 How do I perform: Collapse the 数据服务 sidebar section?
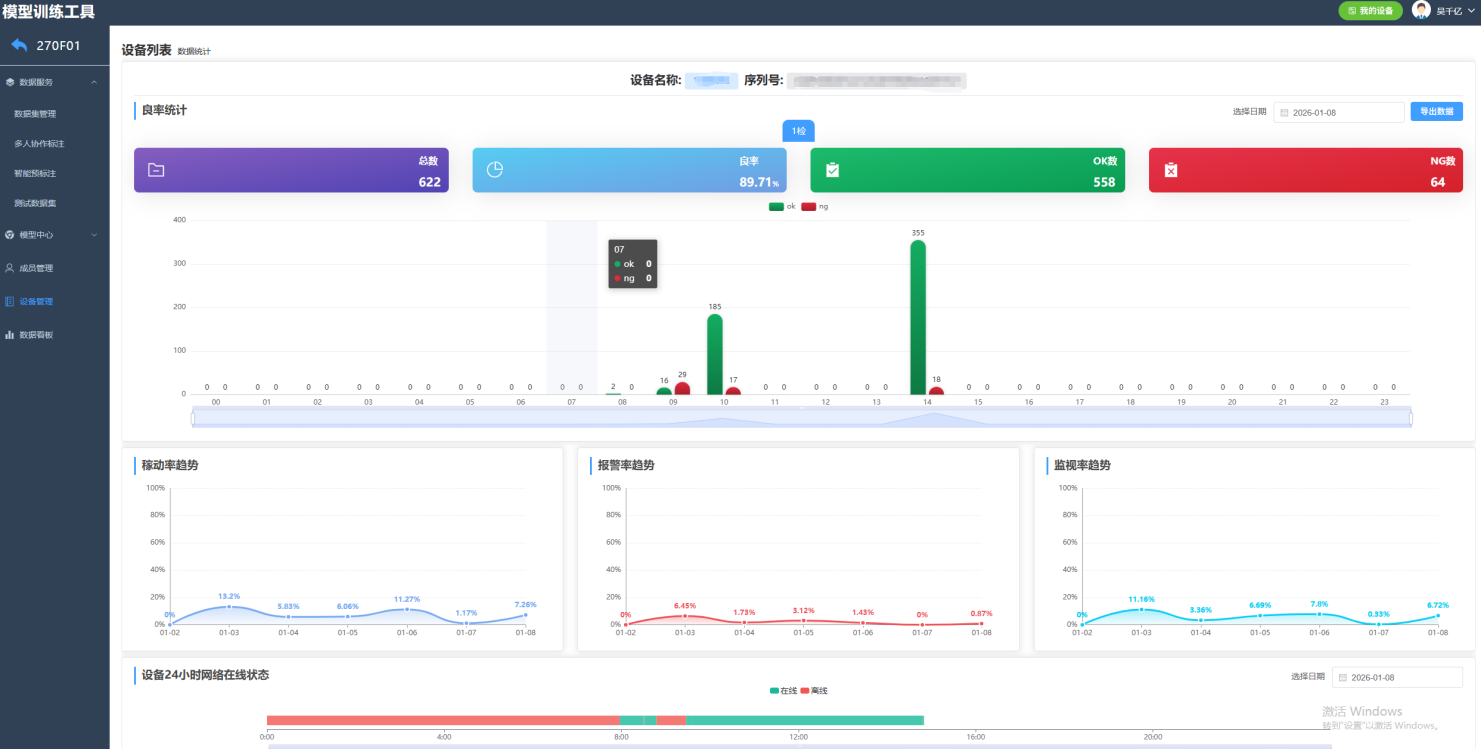94,82
